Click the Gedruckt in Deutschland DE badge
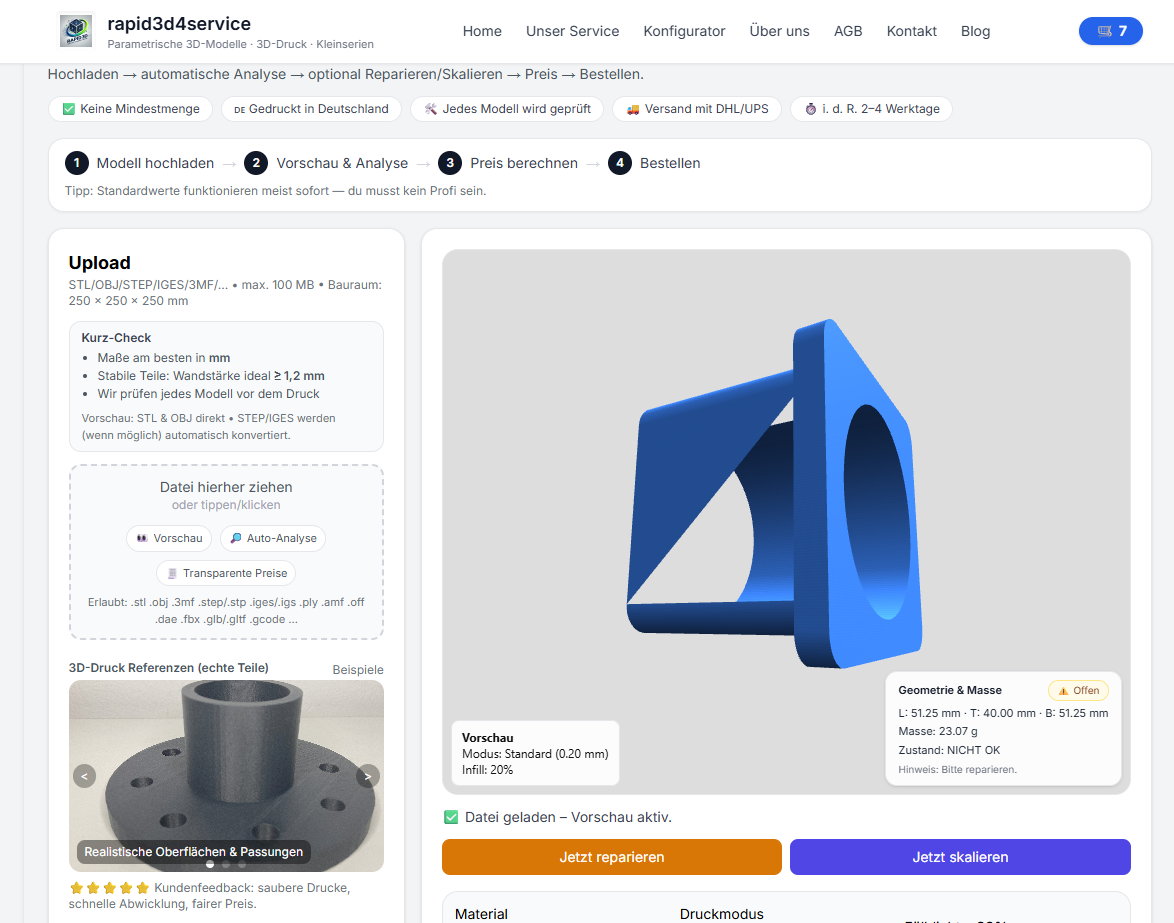Image resolution: width=1174 pixels, height=923 pixels. tap(241, 110)
